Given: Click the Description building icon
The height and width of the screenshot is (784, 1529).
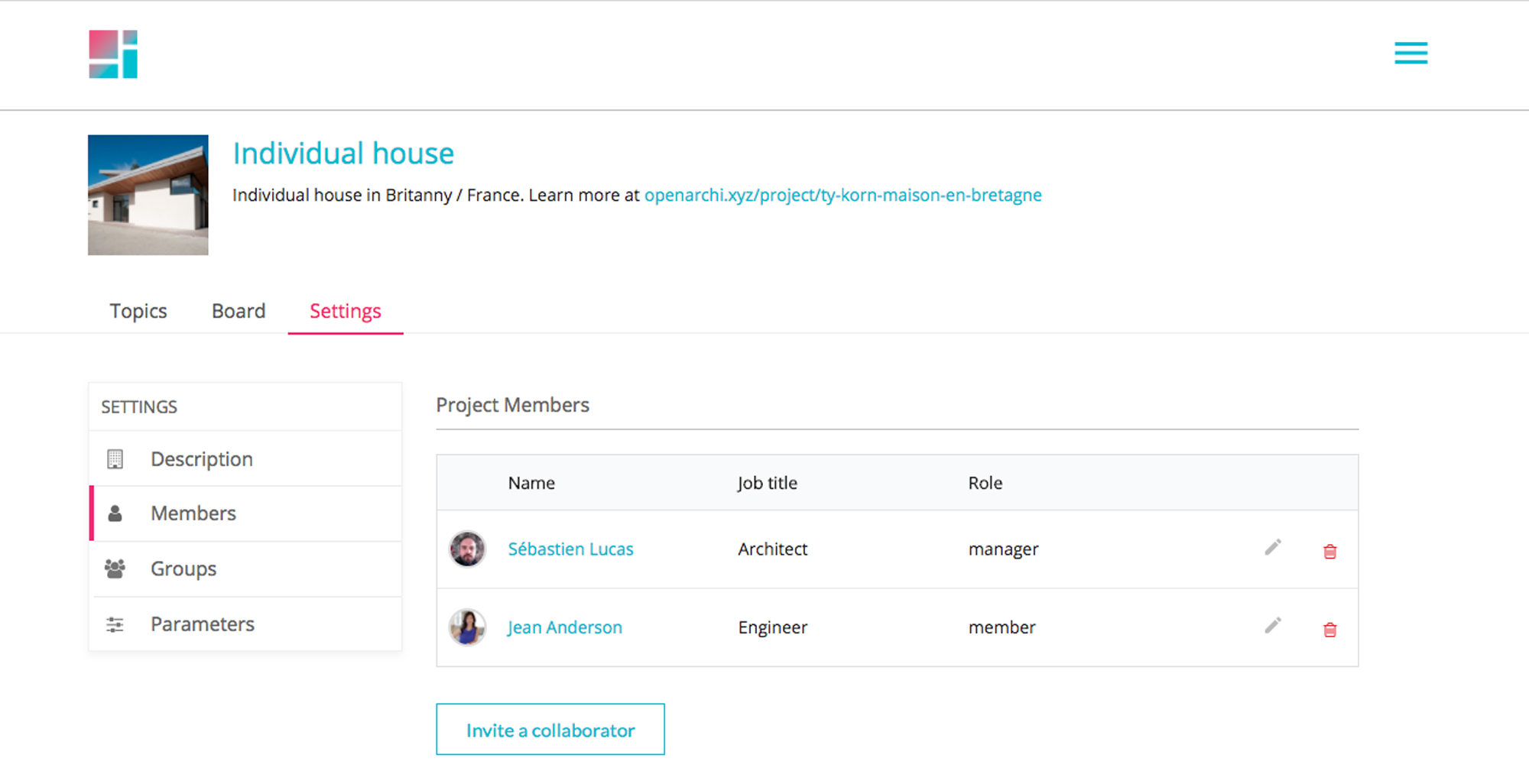Looking at the screenshot, I should click(x=115, y=459).
